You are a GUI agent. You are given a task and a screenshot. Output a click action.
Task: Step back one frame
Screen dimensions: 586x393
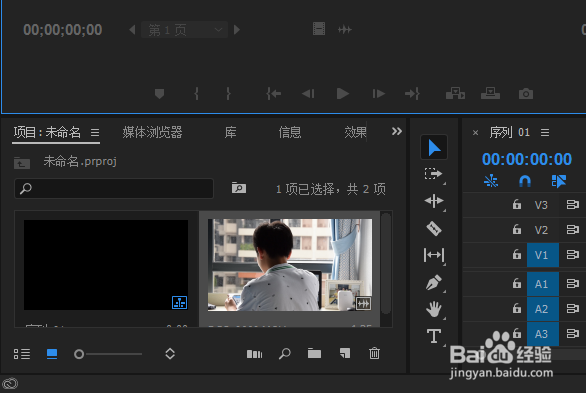(x=308, y=93)
